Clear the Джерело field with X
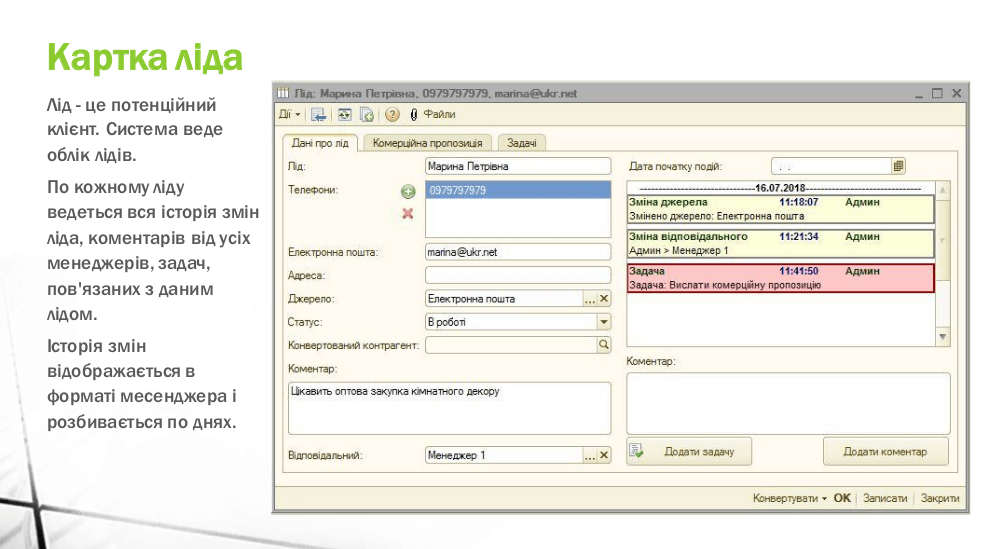 click(604, 299)
